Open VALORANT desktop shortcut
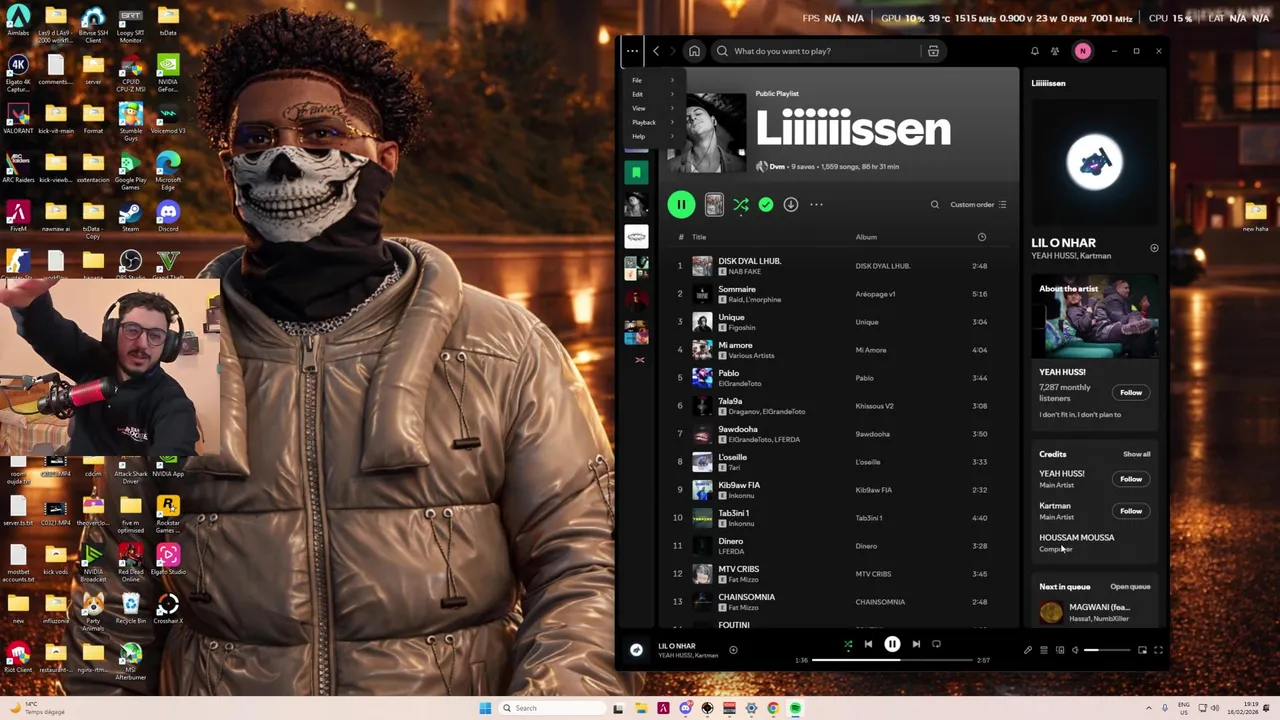Screen dimensions: 1280x720 [18, 117]
